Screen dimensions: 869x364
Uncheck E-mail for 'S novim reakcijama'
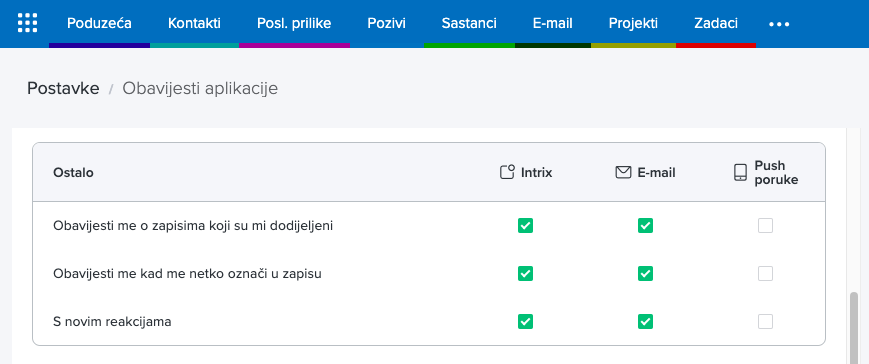[645, 321]
